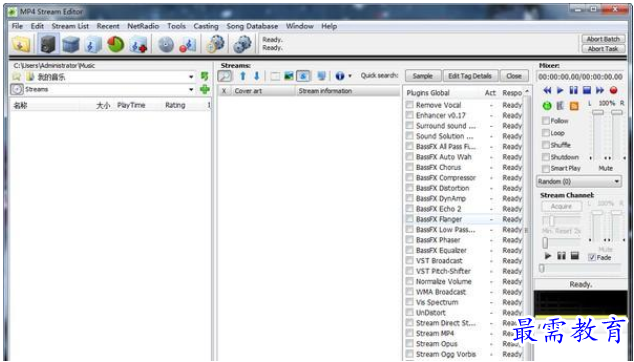Open the Tools menu
Viewport: 634px width, 362px height.
point(176,26)
